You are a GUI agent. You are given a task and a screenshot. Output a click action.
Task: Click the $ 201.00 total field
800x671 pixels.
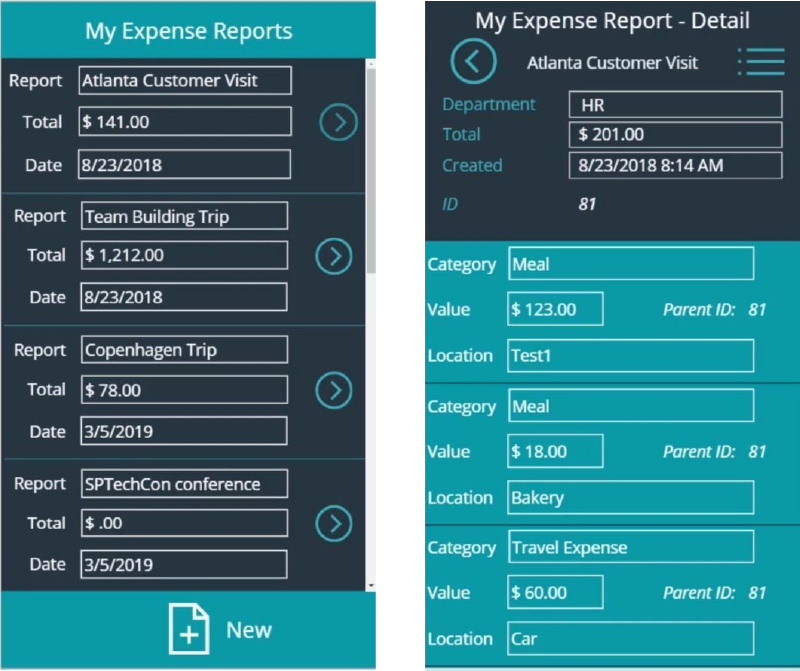[x=676, y=134]
